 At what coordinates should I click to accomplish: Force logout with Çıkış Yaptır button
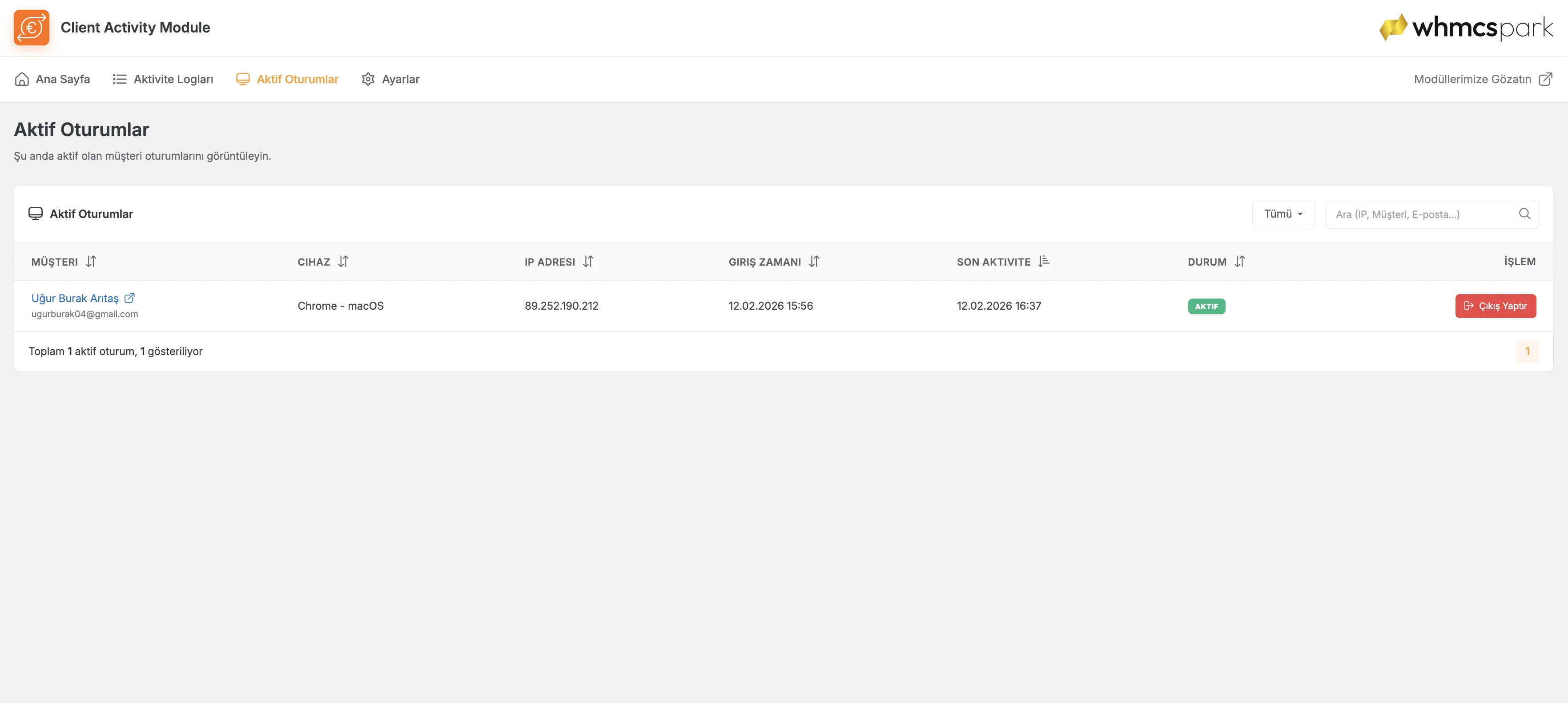1496,306
